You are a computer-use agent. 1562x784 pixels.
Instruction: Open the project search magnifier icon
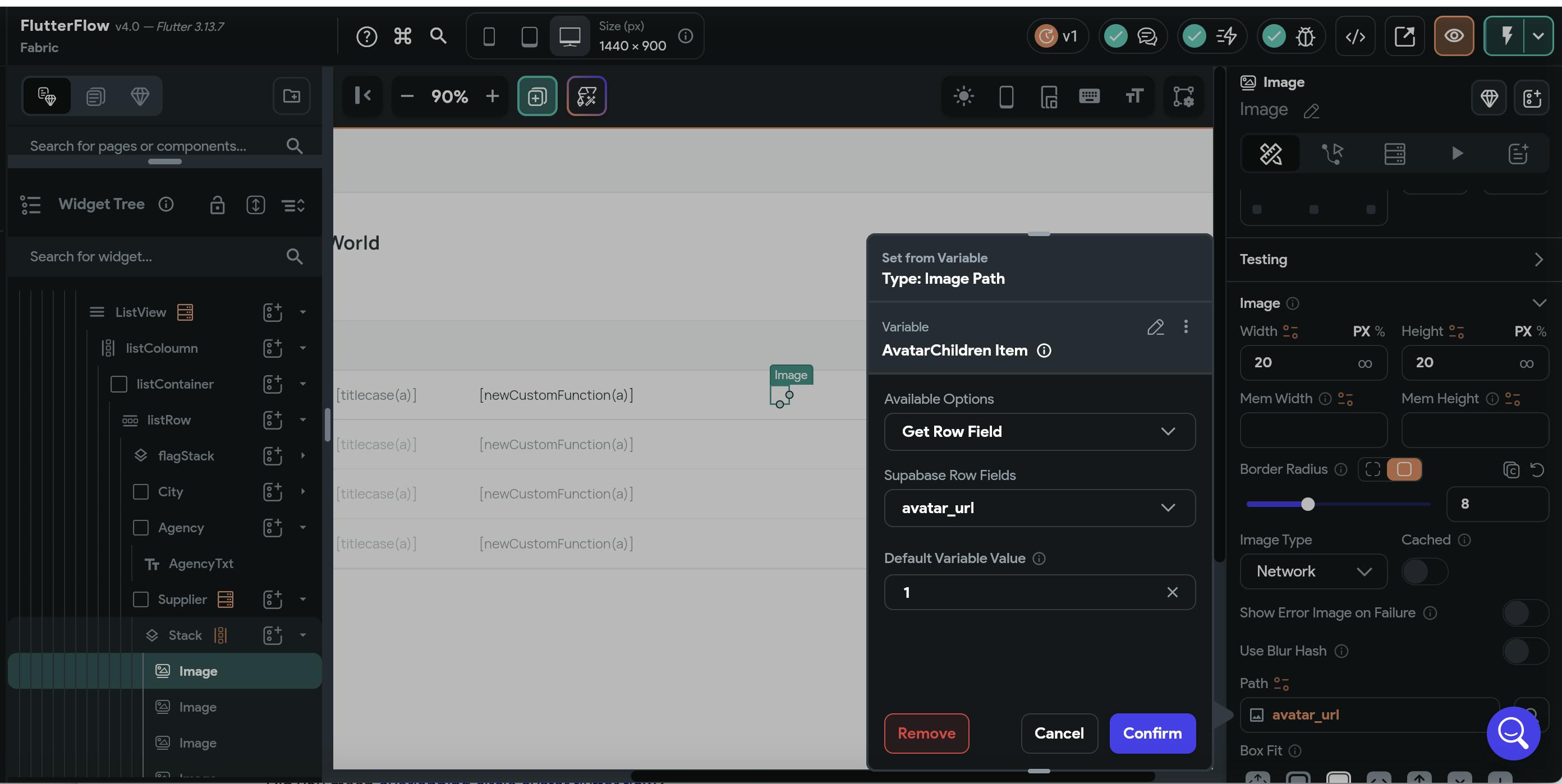click(438, 36)
